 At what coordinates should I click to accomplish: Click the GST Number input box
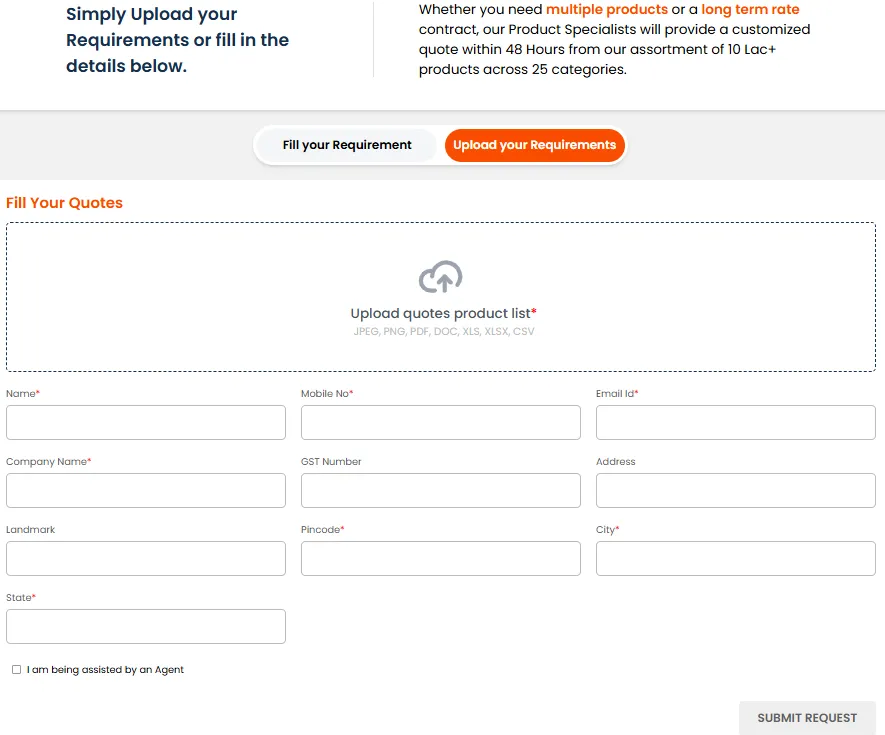440,491
